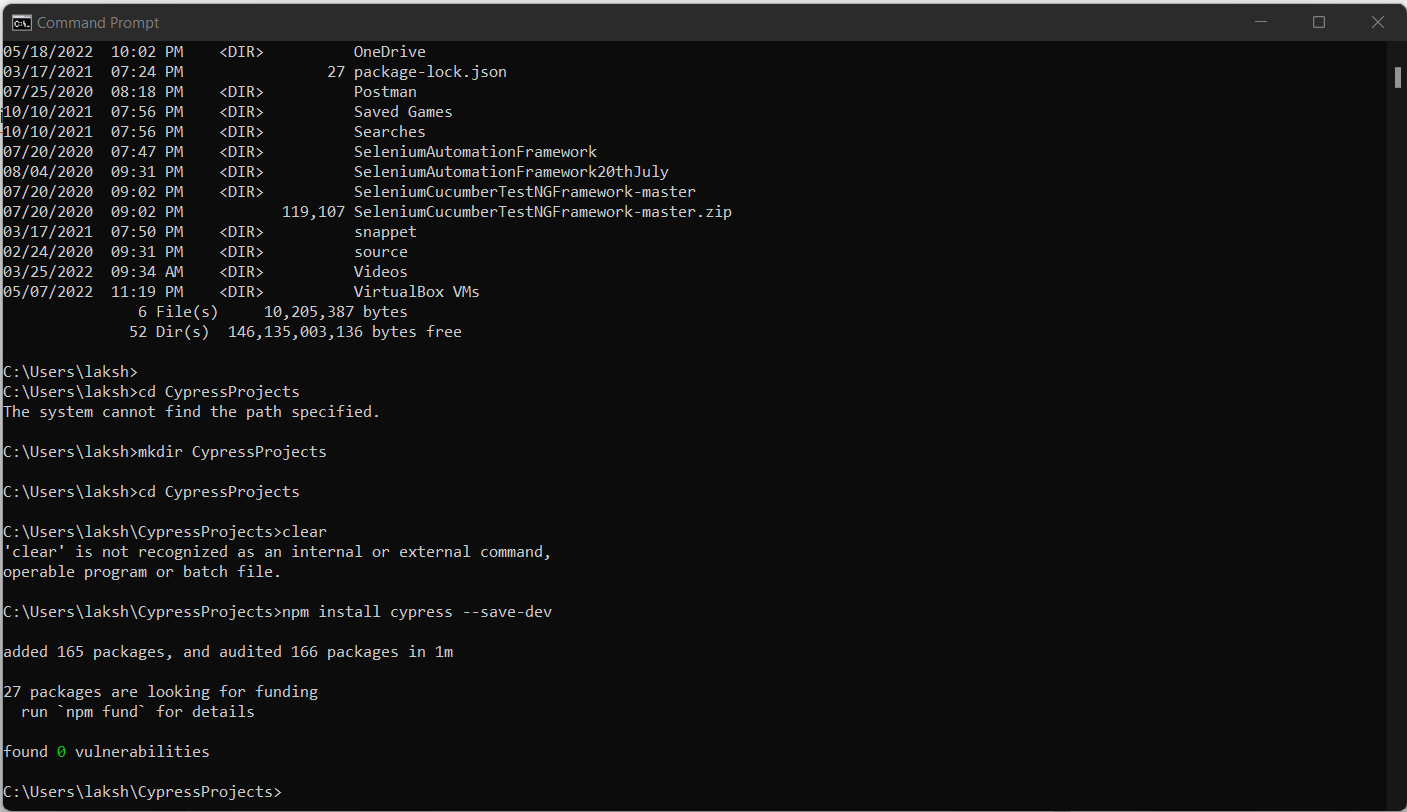Click the Searches directory entry
The width and height of the screenshot is (1407, 812).
pos(390,132)
